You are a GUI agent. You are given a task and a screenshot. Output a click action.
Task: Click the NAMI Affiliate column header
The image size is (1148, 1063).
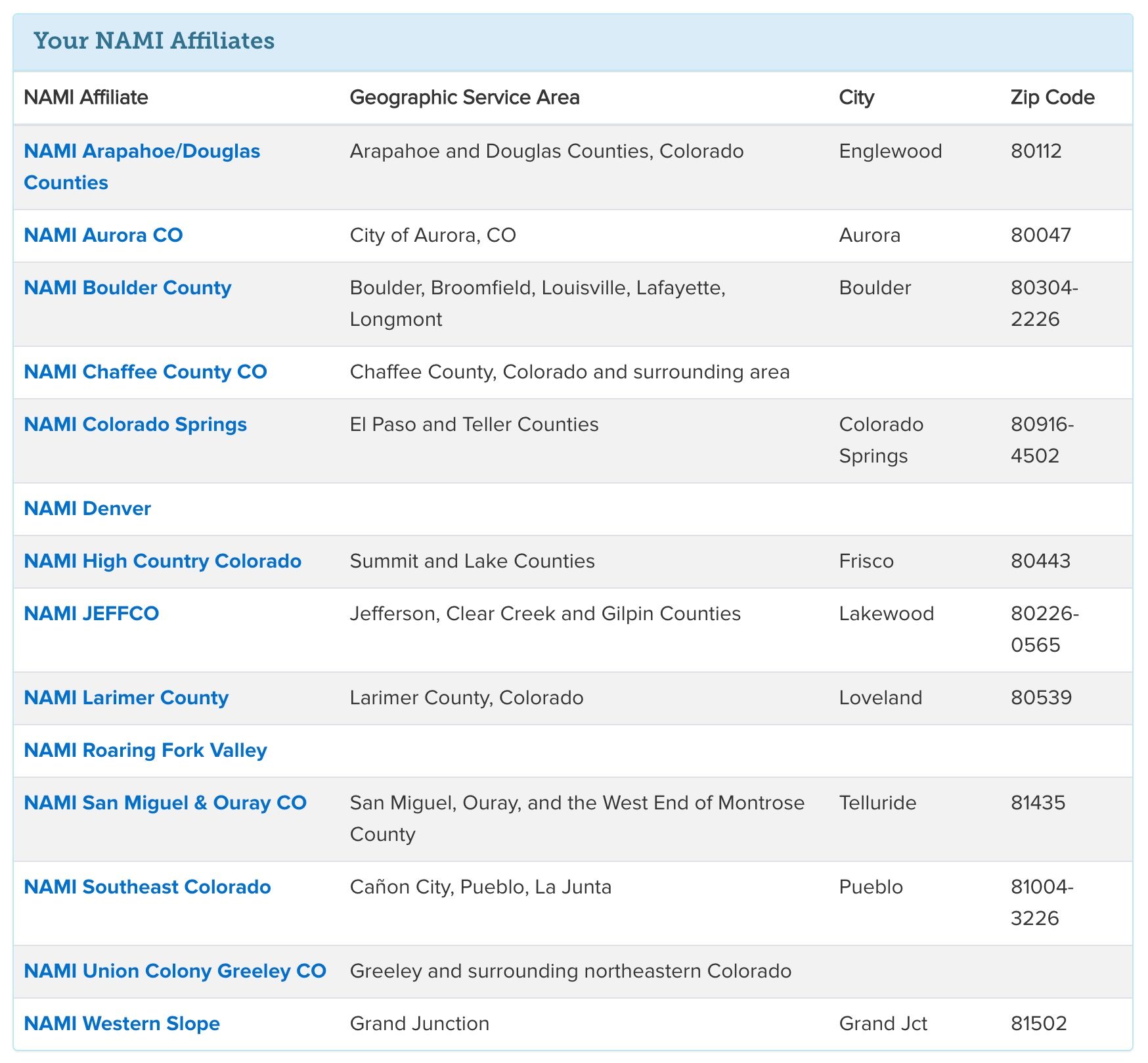86,97
